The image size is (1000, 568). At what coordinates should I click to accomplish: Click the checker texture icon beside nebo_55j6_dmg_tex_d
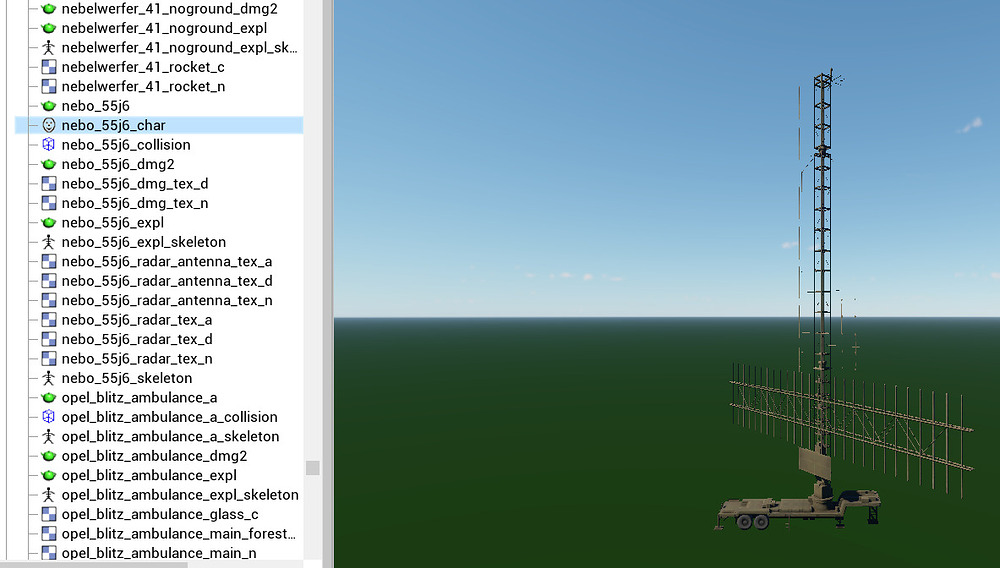48,184
